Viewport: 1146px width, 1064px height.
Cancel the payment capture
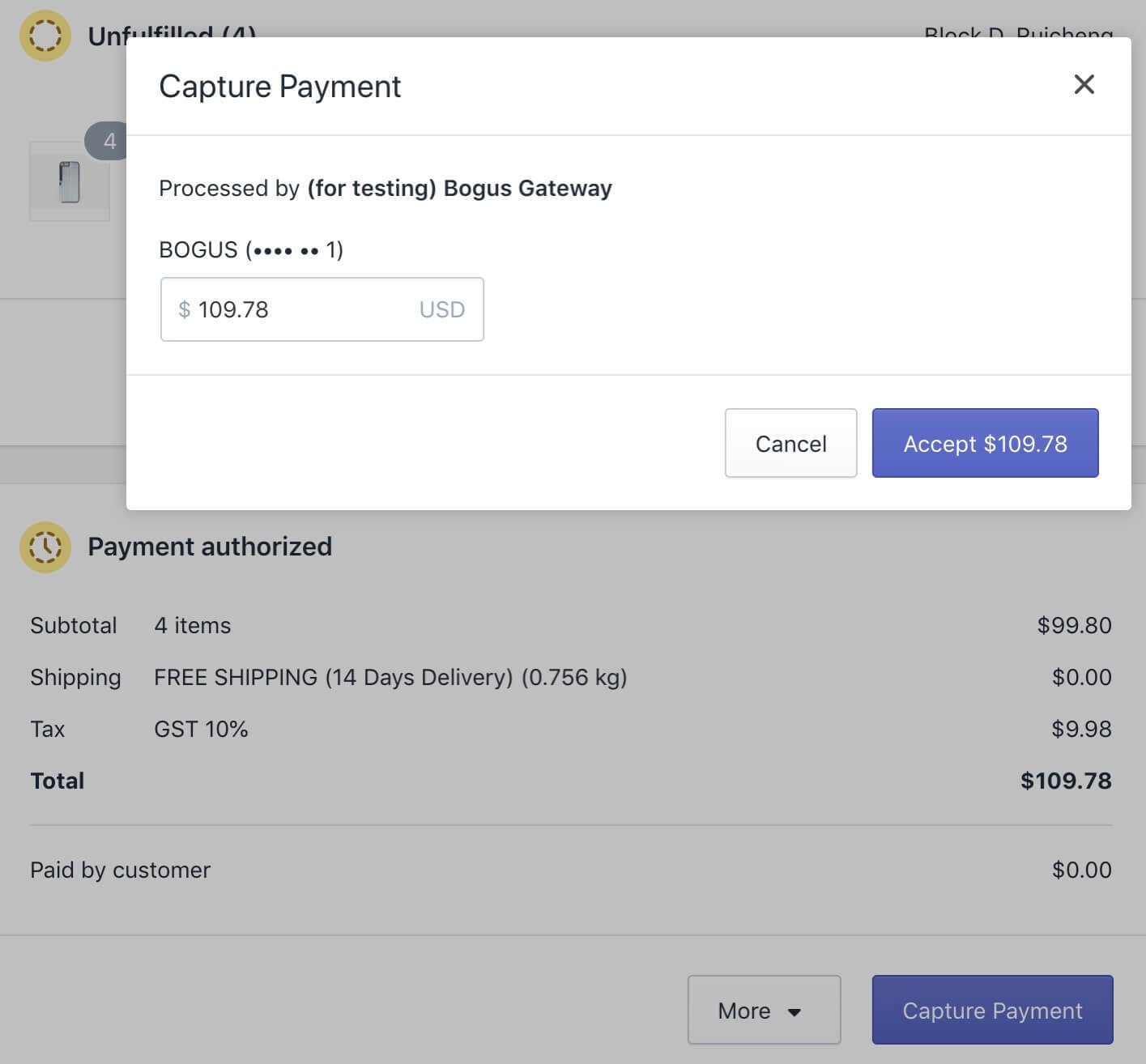(x=790, y=443)
